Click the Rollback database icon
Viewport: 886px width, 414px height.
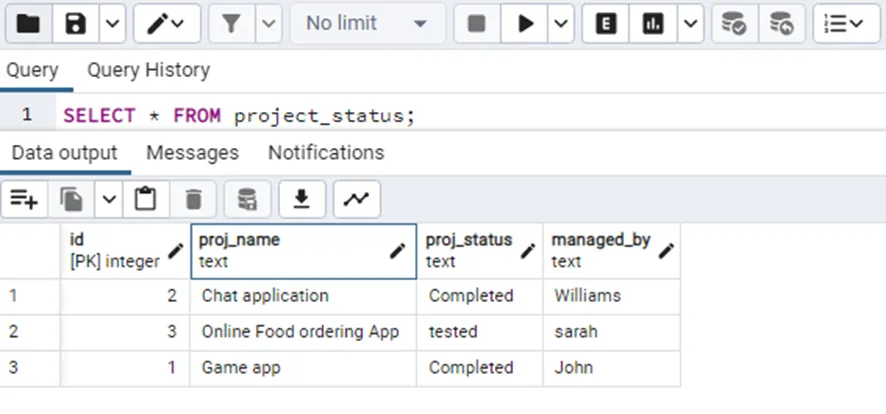[782, 24]
